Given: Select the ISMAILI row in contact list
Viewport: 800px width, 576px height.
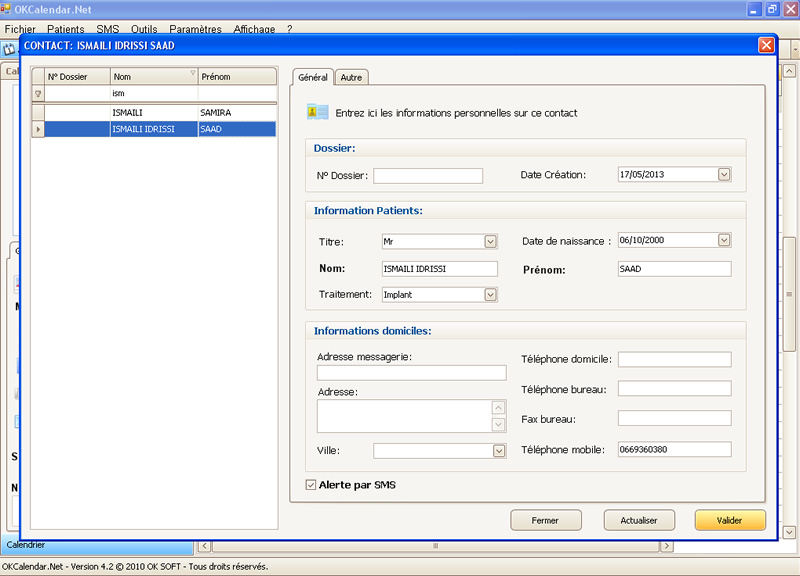Looking at the screenshot, I should [x=154, y=113].
